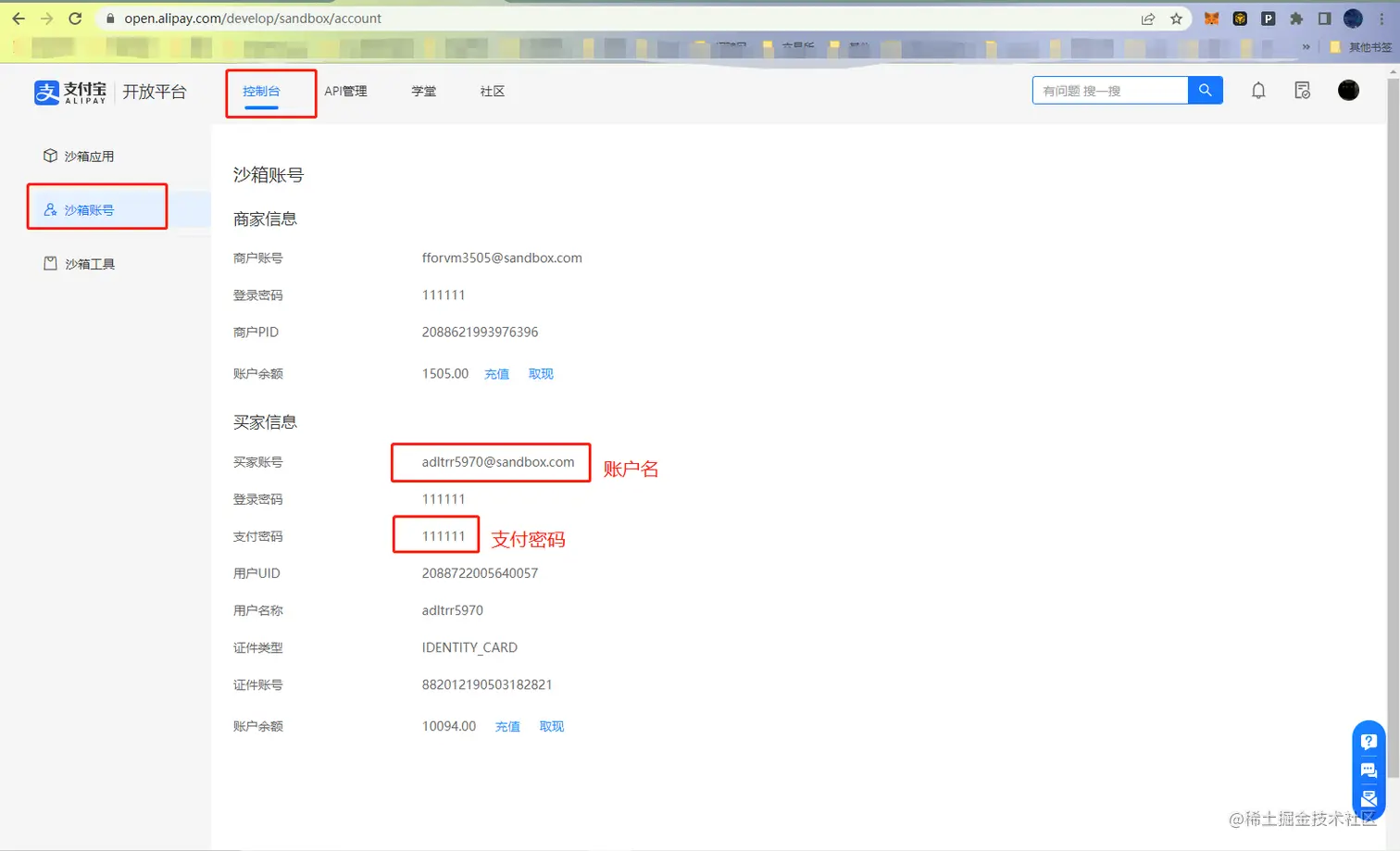Image resolution: width=1400 pixels, height=851 pixels.
Task: Open the API管理 tab
Action: [345, 91]
